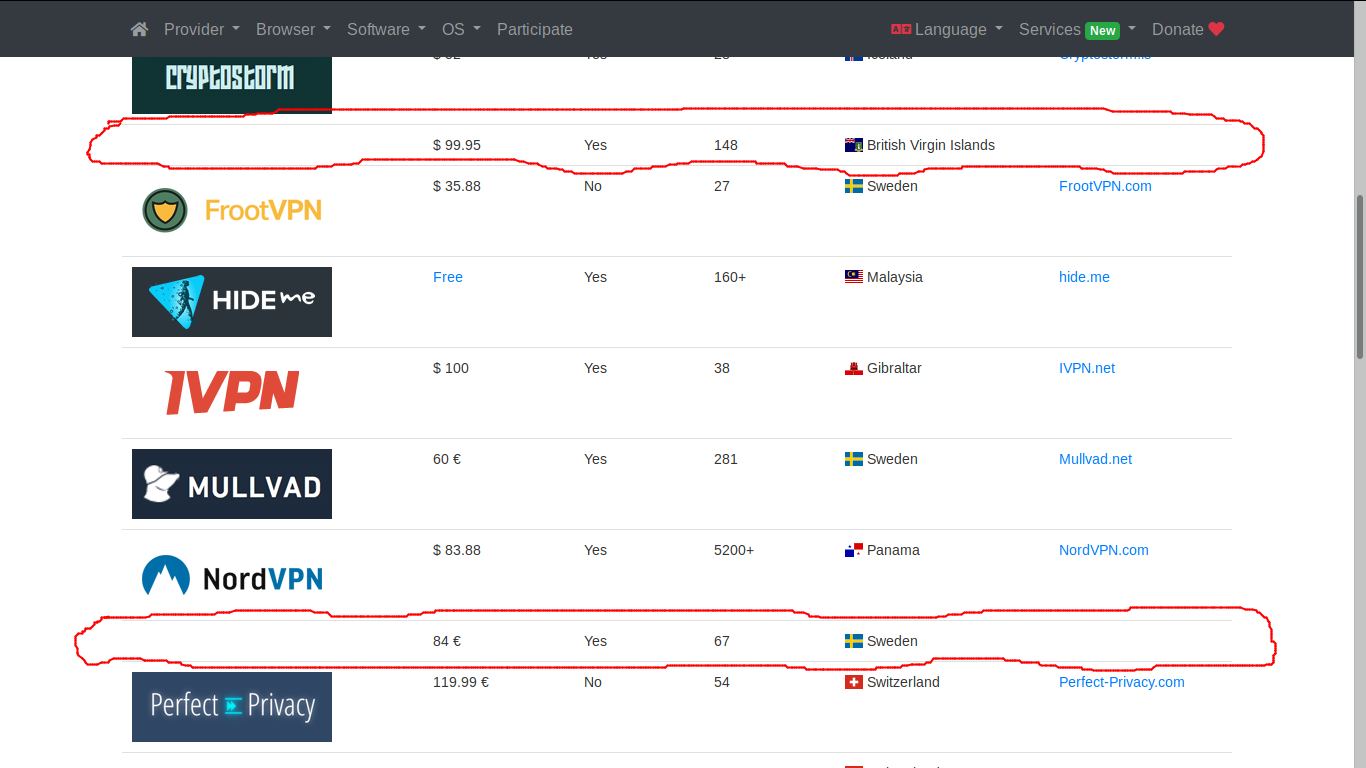The height and width of the screenshot is (768, 1366).
Task: Click the Switzerland flag icon
Action: pyautogui.click(x=853, y=682)
